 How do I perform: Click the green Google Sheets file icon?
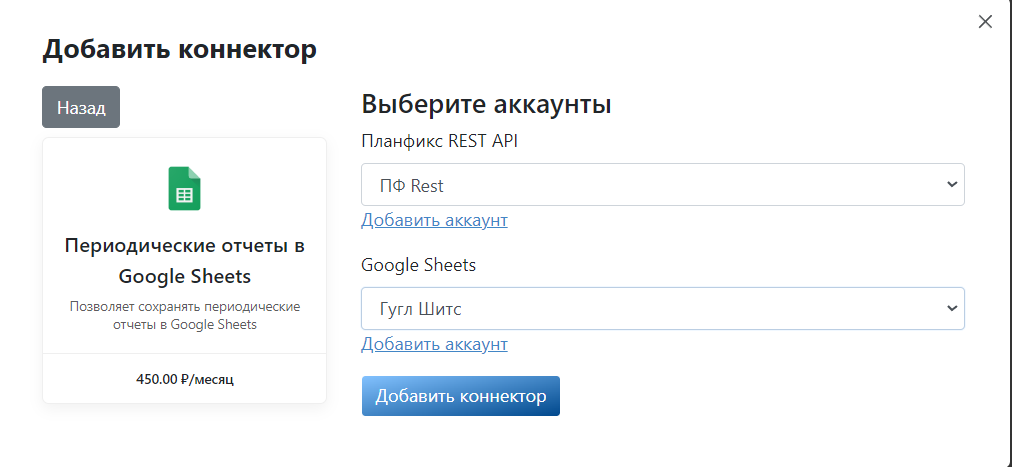tap(185, 188)
